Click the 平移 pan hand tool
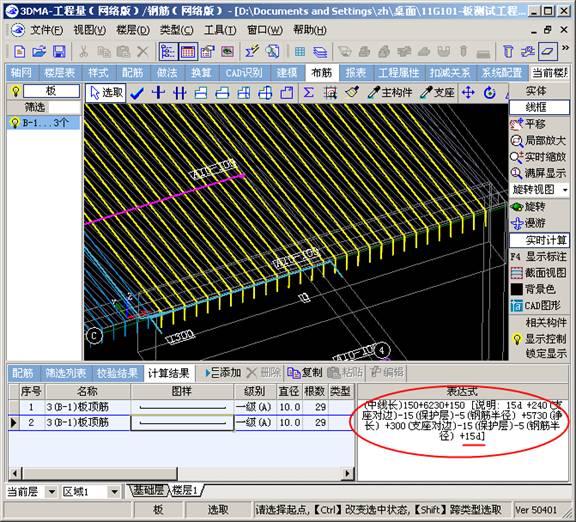Viewport: 576px width, 522px height. pos(529,124)
